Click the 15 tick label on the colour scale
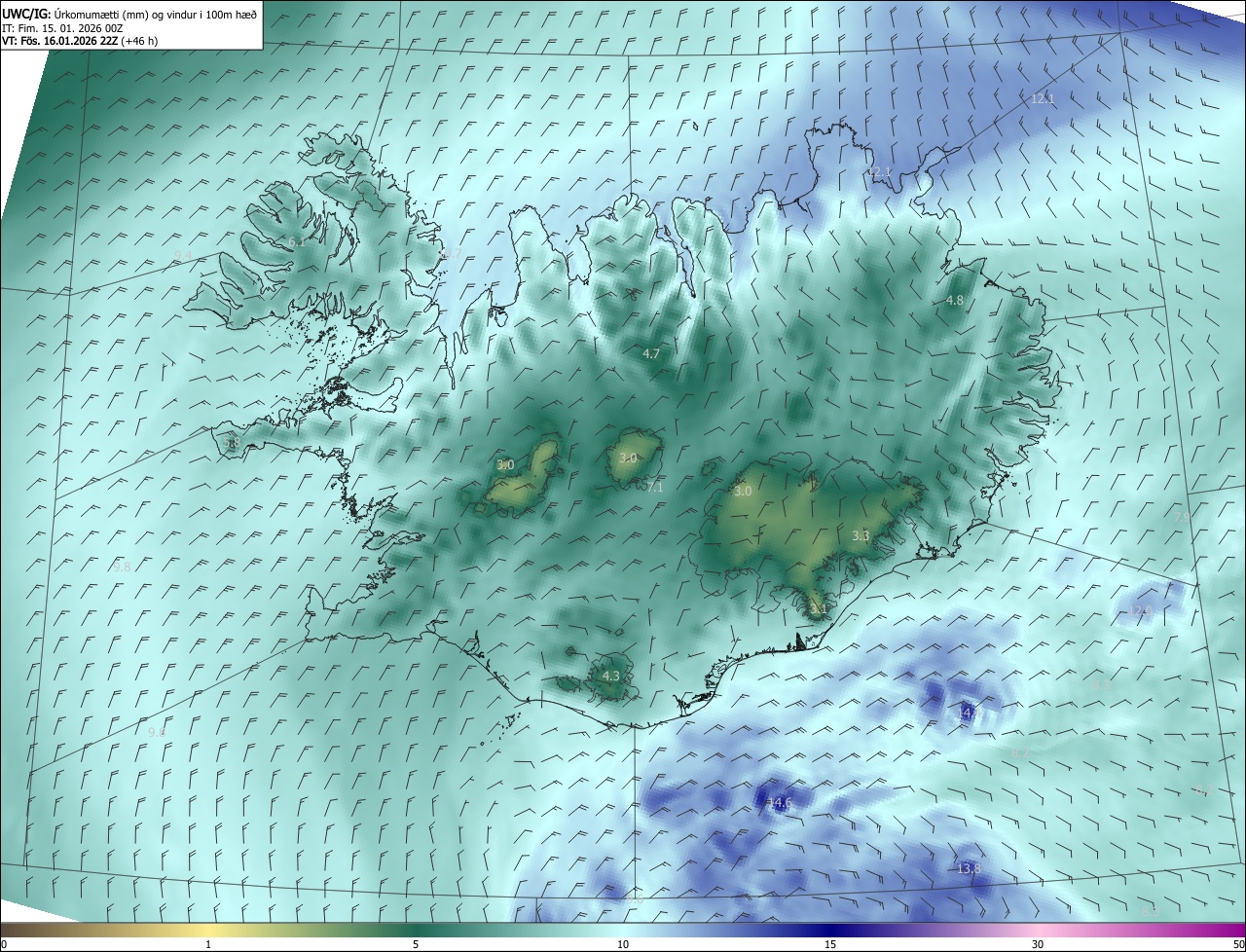 [830, 944]
